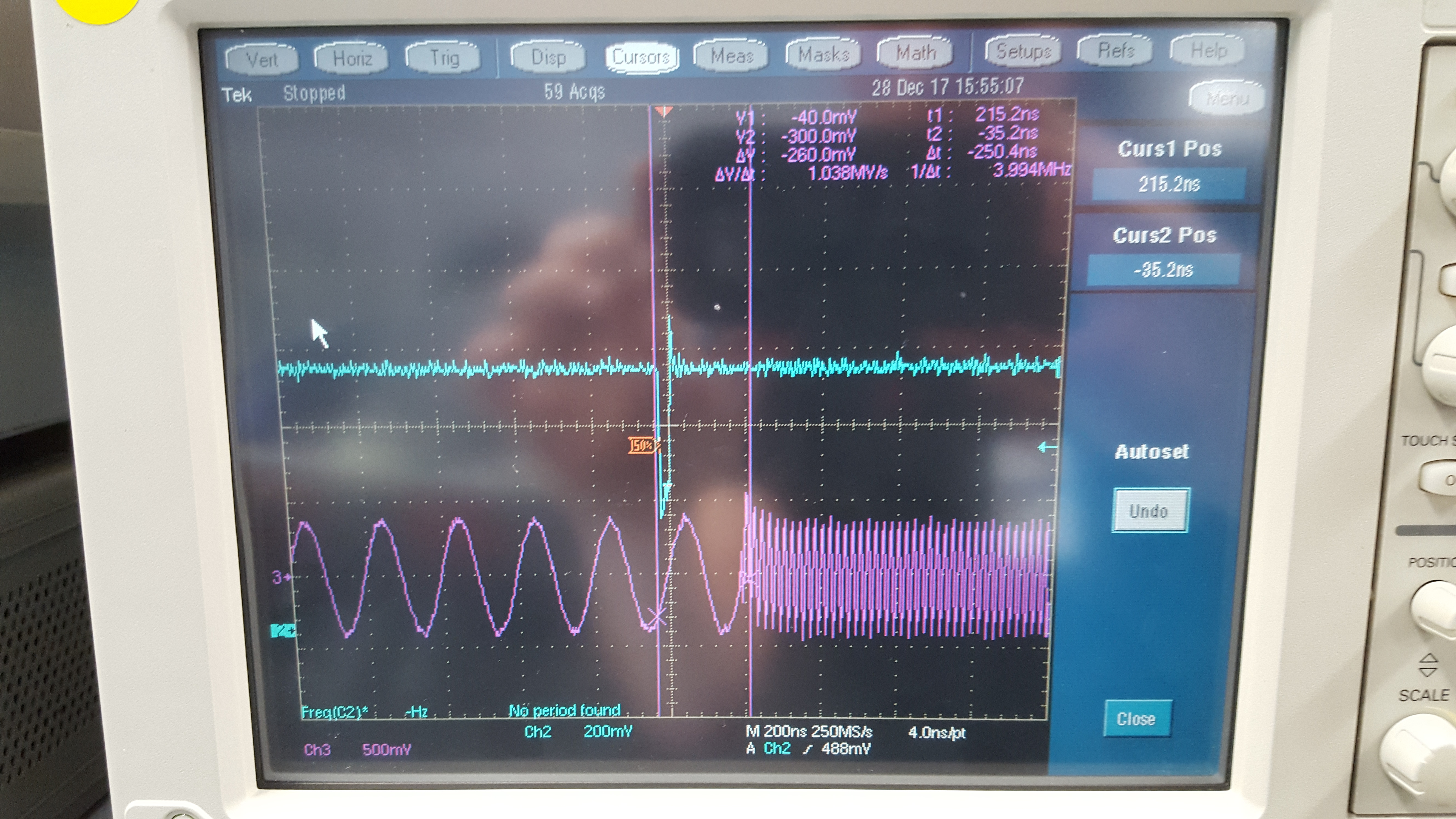Open the Setups menu
1456x819 pixels.
pyautogui.click(x=1023, y=52)
